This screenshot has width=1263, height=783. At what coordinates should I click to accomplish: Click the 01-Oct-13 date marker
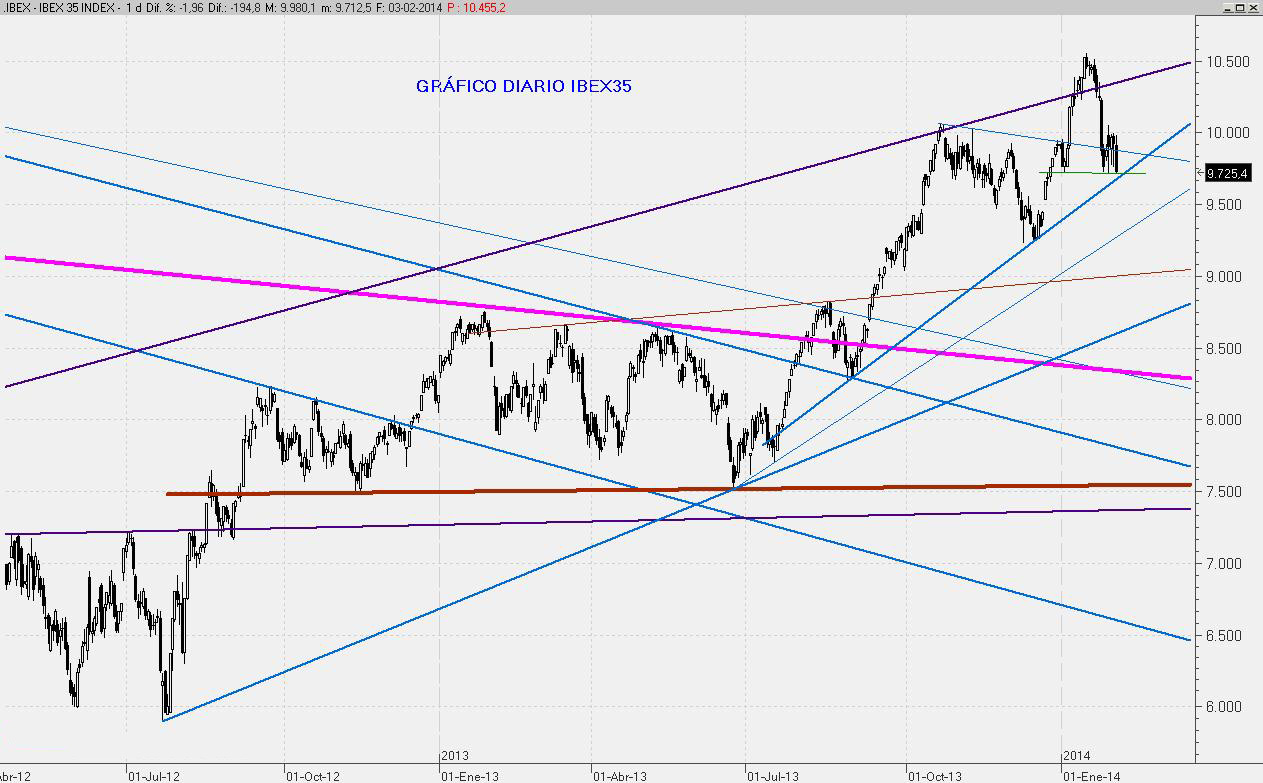(934, 775)
